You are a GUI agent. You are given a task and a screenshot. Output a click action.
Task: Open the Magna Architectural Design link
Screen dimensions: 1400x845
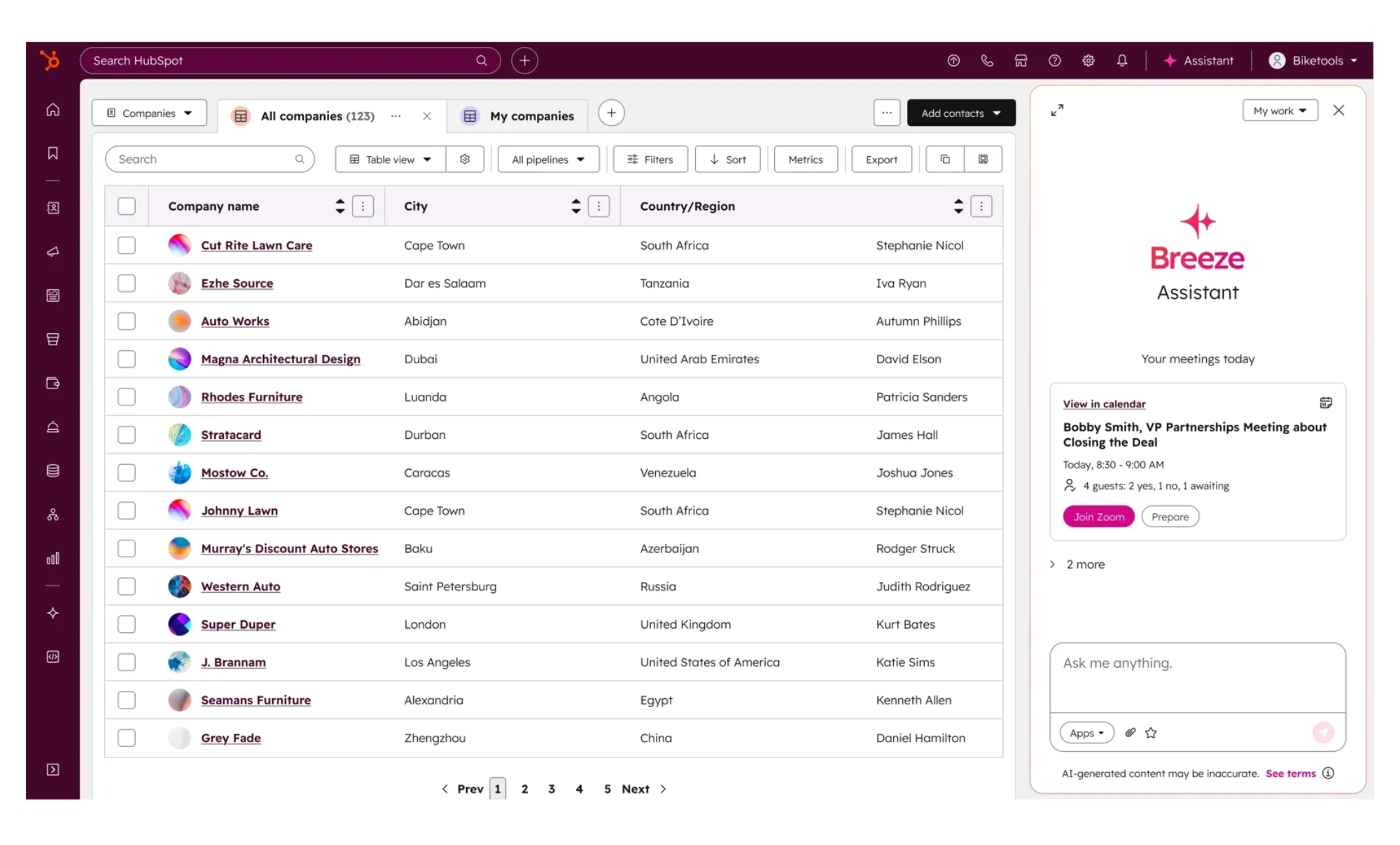(x=281, y=359)
